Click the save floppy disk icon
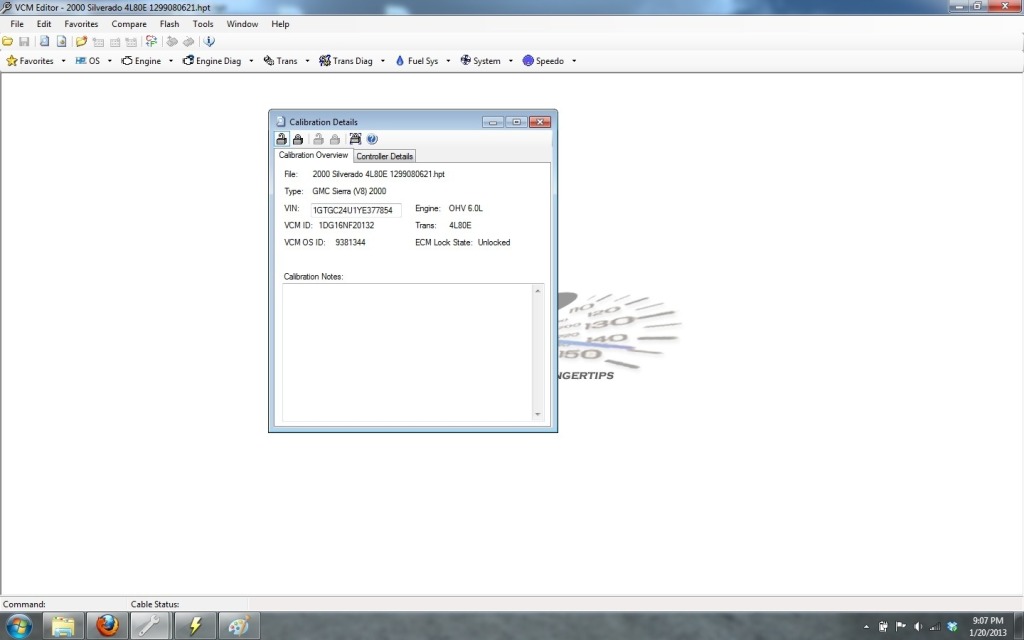The width and height of the screenshot is (1024, 640). pos(24,41)
